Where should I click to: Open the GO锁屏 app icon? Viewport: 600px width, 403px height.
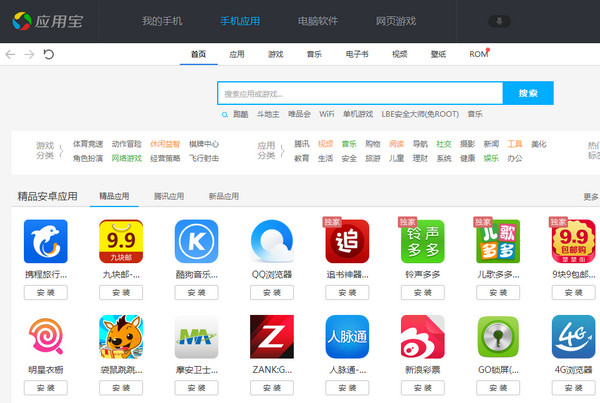click(x=498, y=337)
